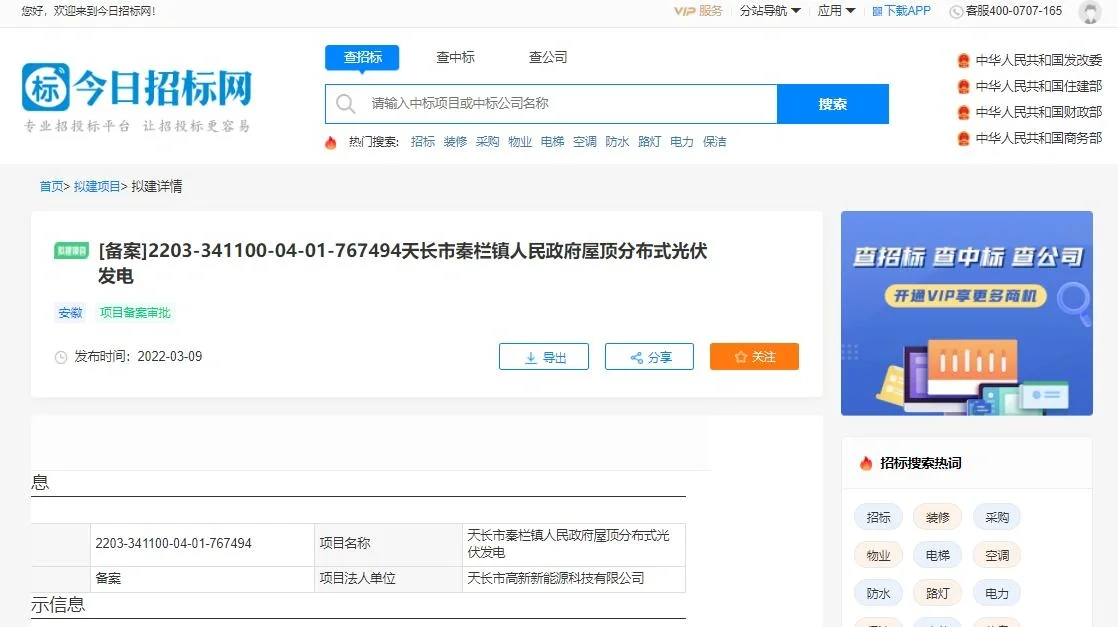Image resolution: width=1118 pixels, height=627 pixels.
Task: Open the 首页 breadcrumb link
Action: pyautogui.click(x=50, y=186)
